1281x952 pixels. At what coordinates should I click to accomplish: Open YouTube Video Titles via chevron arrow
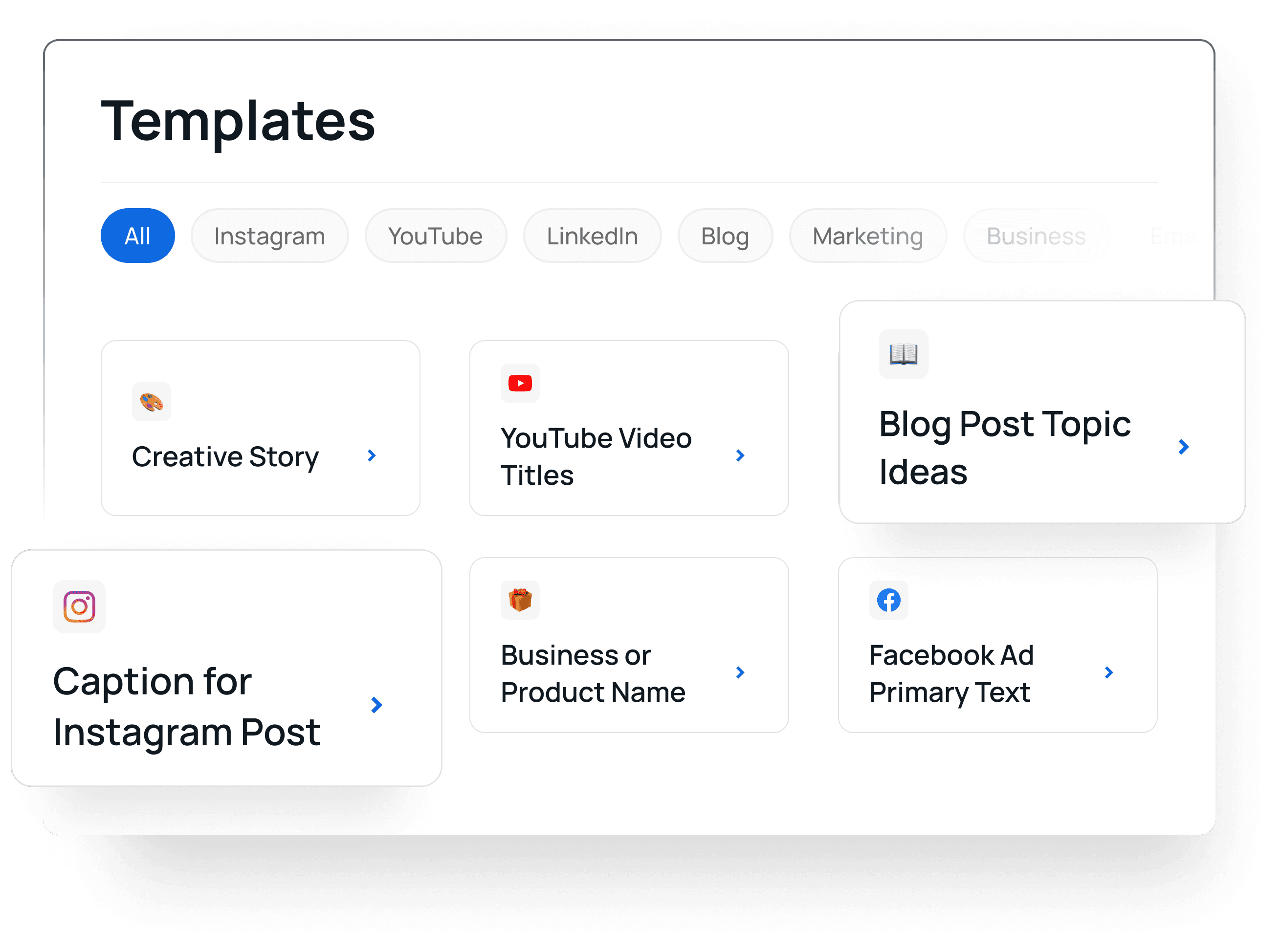(740, 456)
